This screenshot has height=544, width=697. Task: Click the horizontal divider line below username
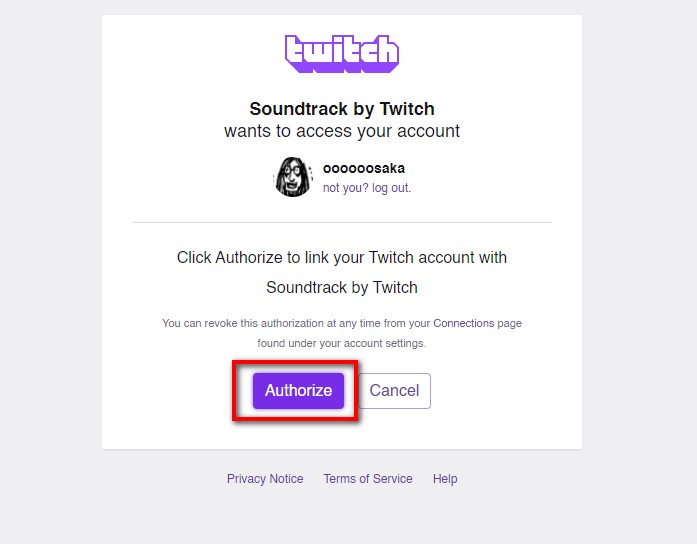click(x=342, y=222)
